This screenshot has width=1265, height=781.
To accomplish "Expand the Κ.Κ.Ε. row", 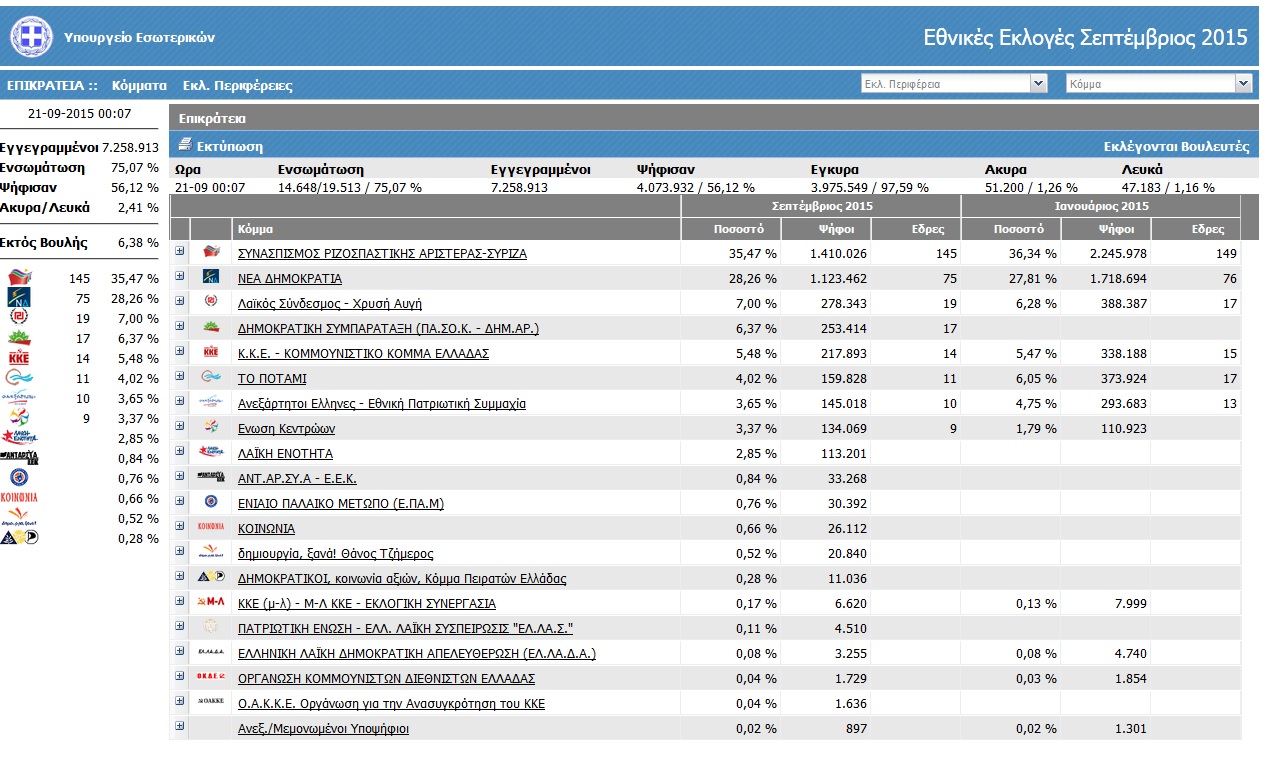I will (x=180, y=351).
